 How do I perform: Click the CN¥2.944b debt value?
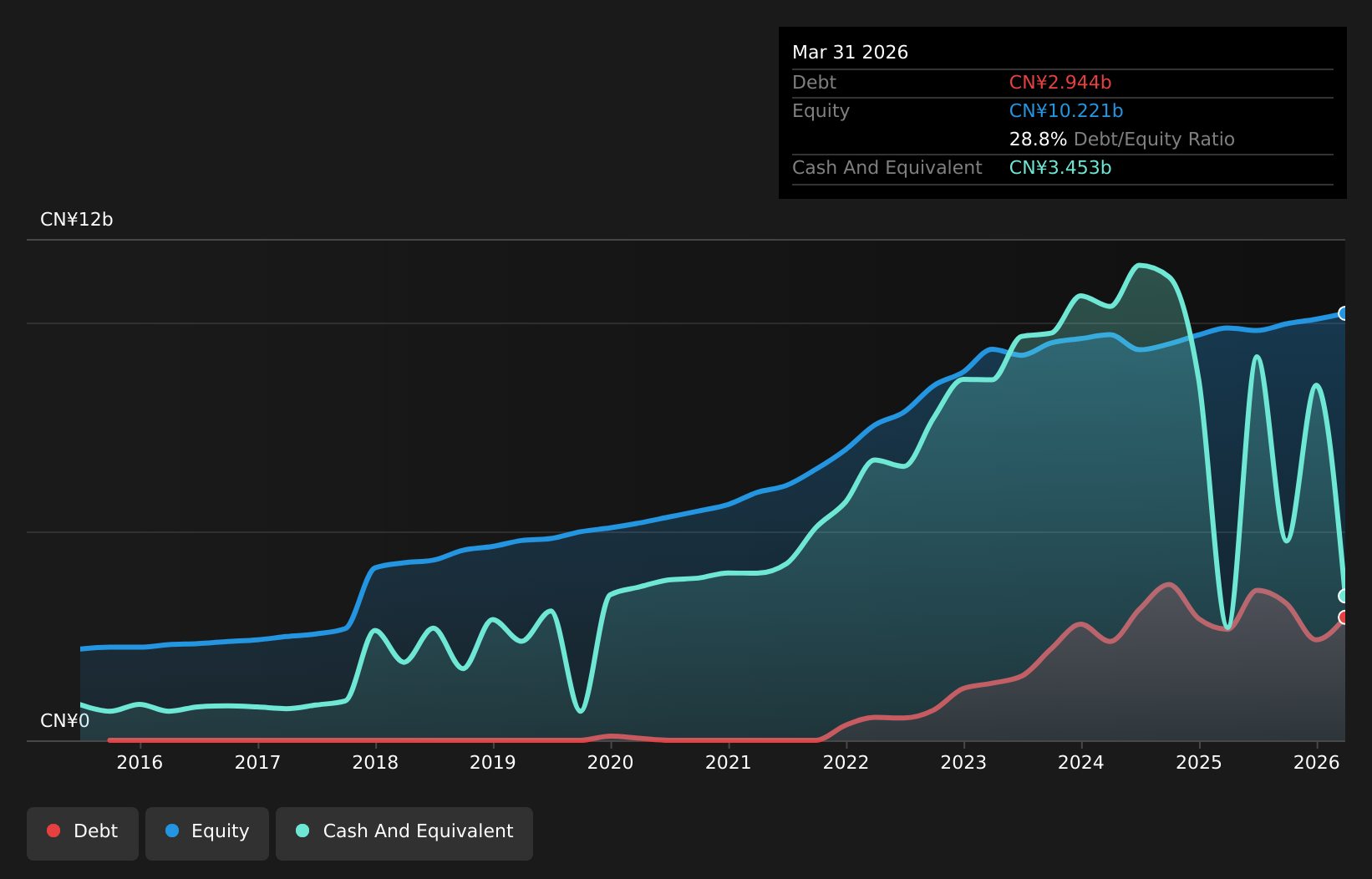click(x=1060, y=83)
